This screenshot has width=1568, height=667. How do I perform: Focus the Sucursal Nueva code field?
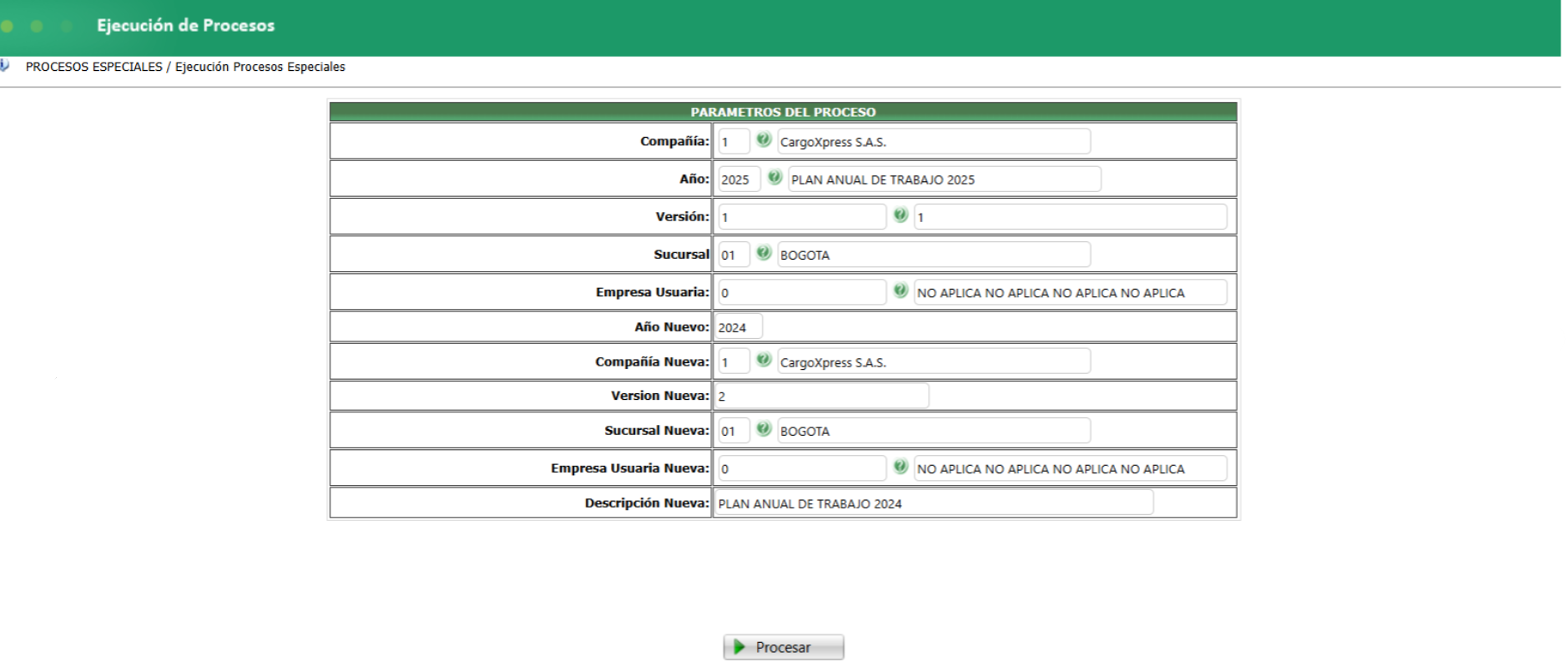pos(734,431)
